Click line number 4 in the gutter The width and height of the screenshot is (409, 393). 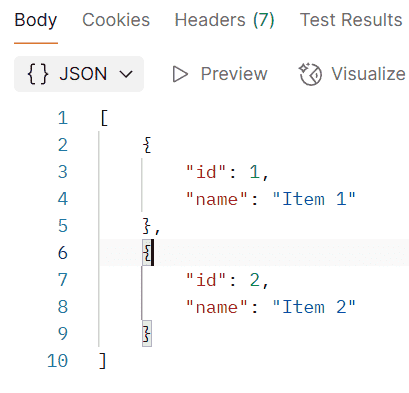click(63, 199)
